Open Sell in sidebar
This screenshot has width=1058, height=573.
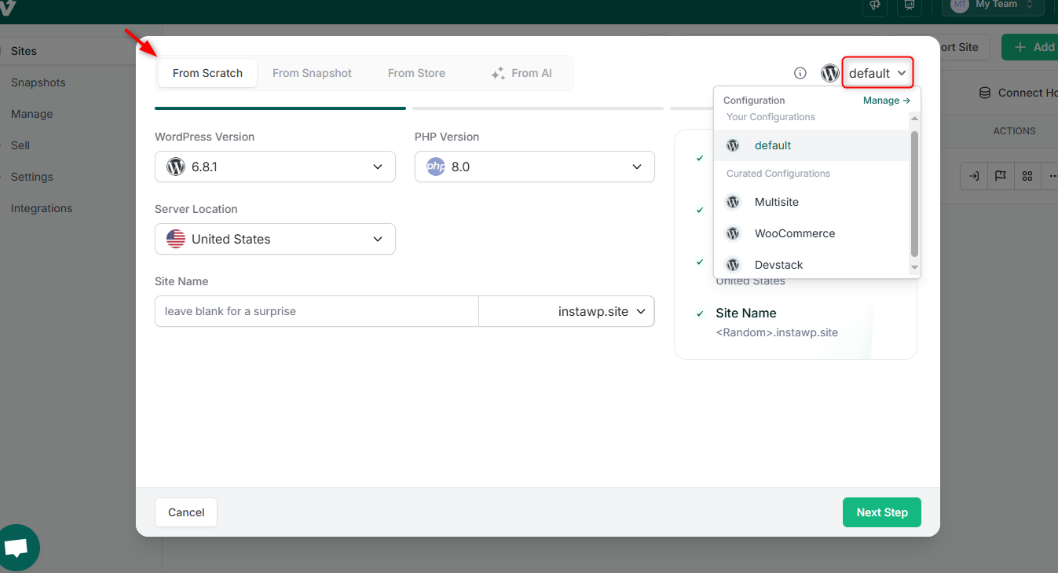coord(20,145)
